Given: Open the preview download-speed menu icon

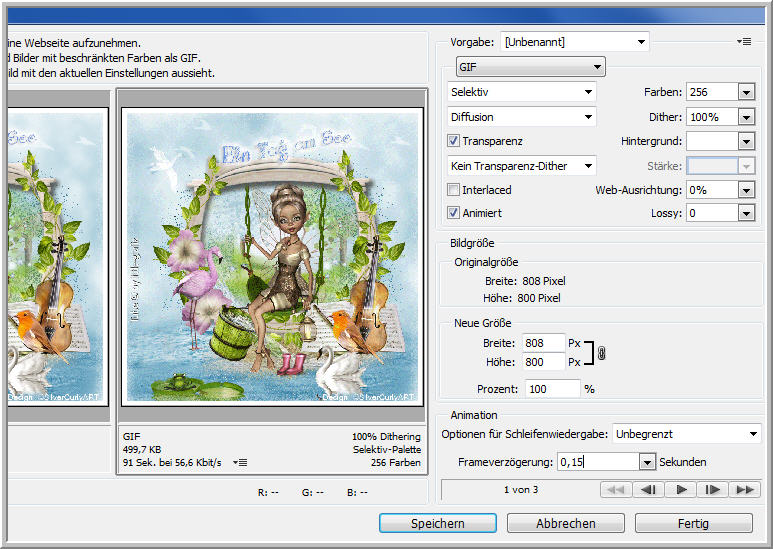Looking at the screenshot, I should coord(240,462).
